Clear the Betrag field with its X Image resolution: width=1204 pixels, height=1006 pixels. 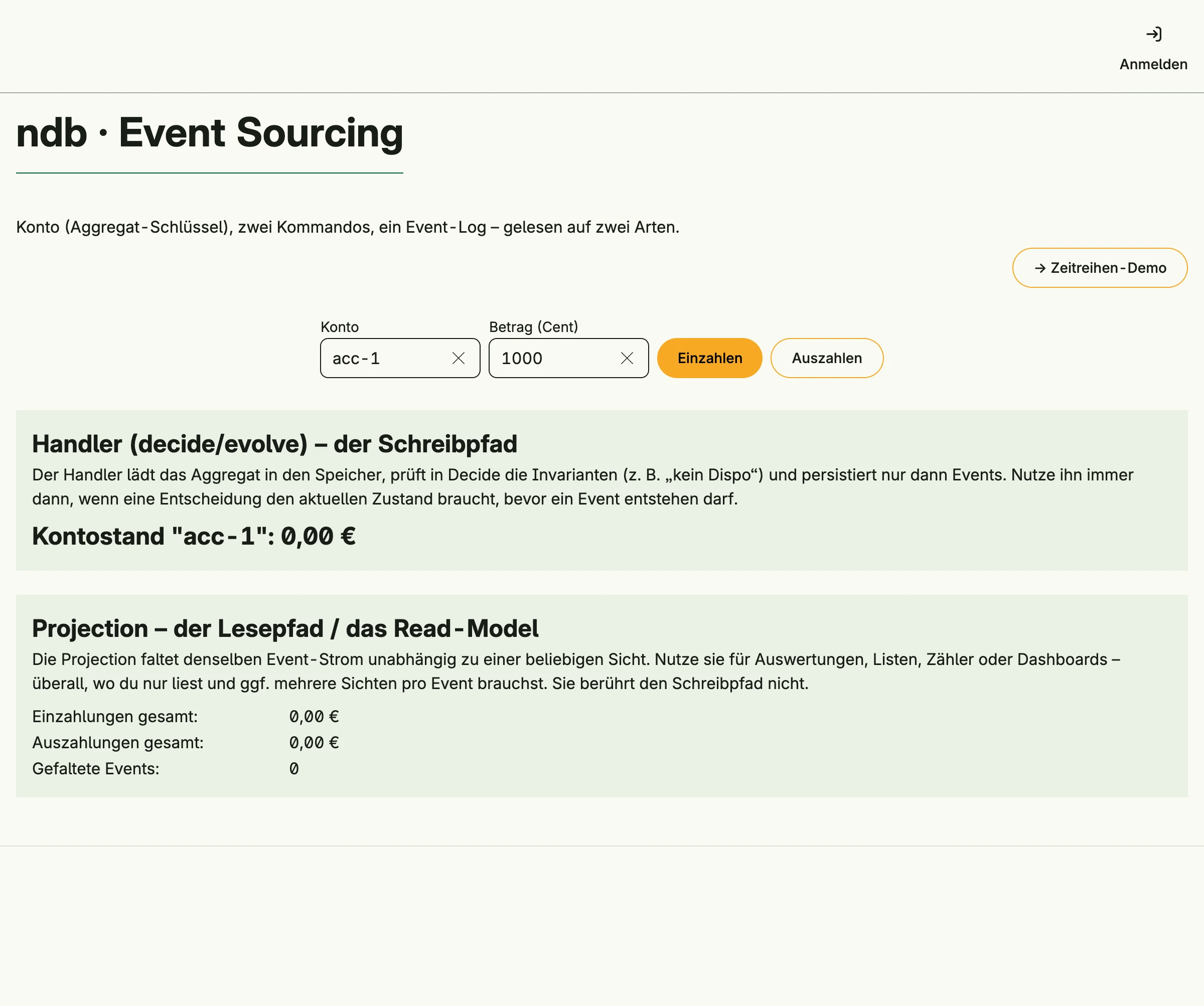coord(627,358)
